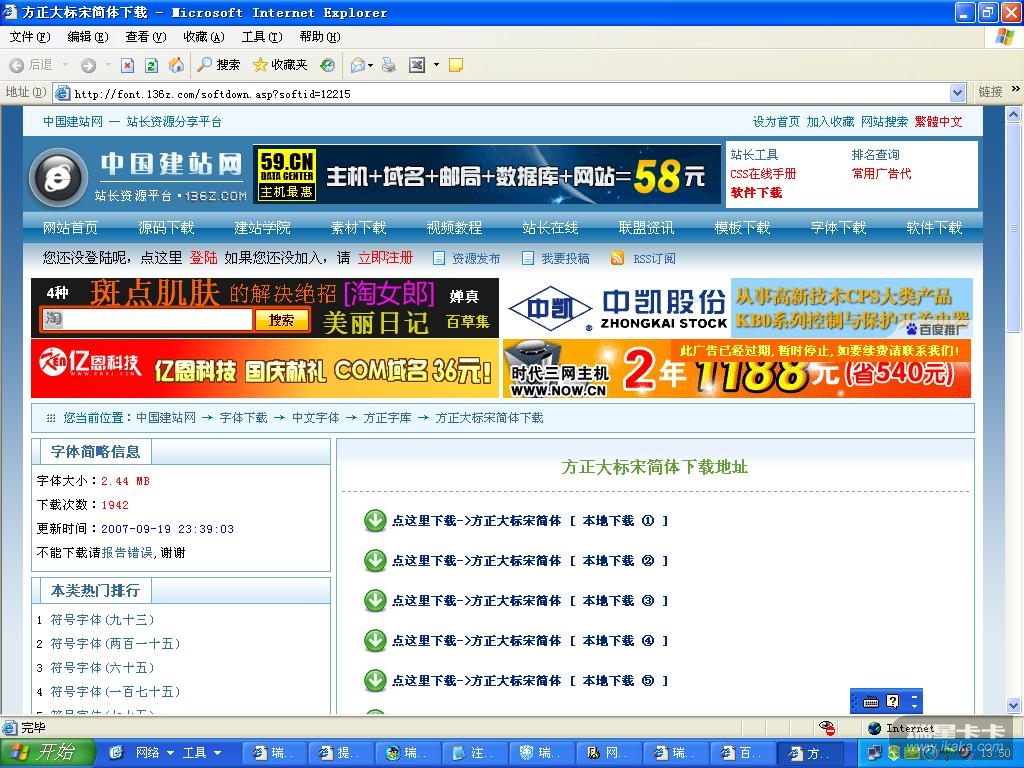Click green download icon for 本地下载 ⑤
Viewport: 1024px width, 768px height.
click(x=375, y=680)
